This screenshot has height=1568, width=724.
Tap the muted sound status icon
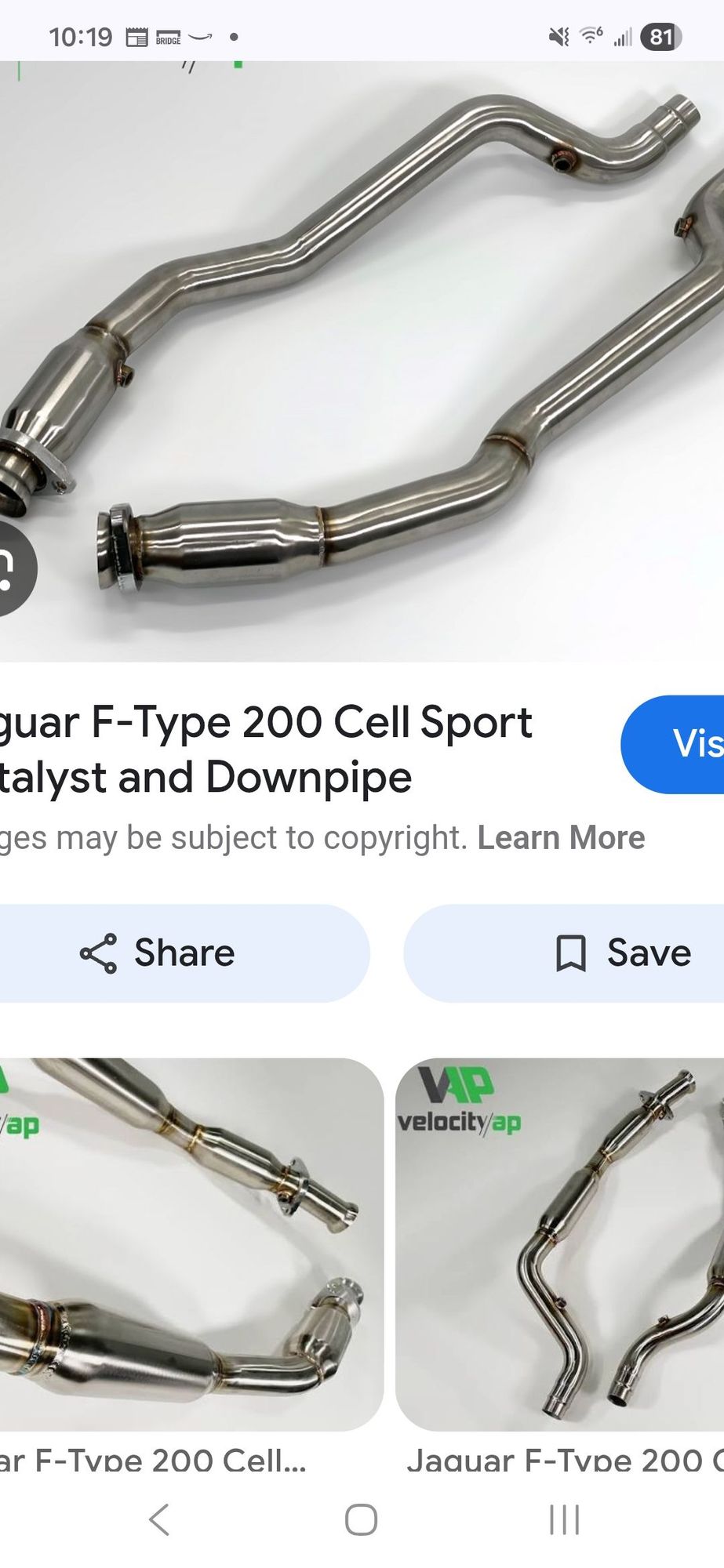[558, 36]
